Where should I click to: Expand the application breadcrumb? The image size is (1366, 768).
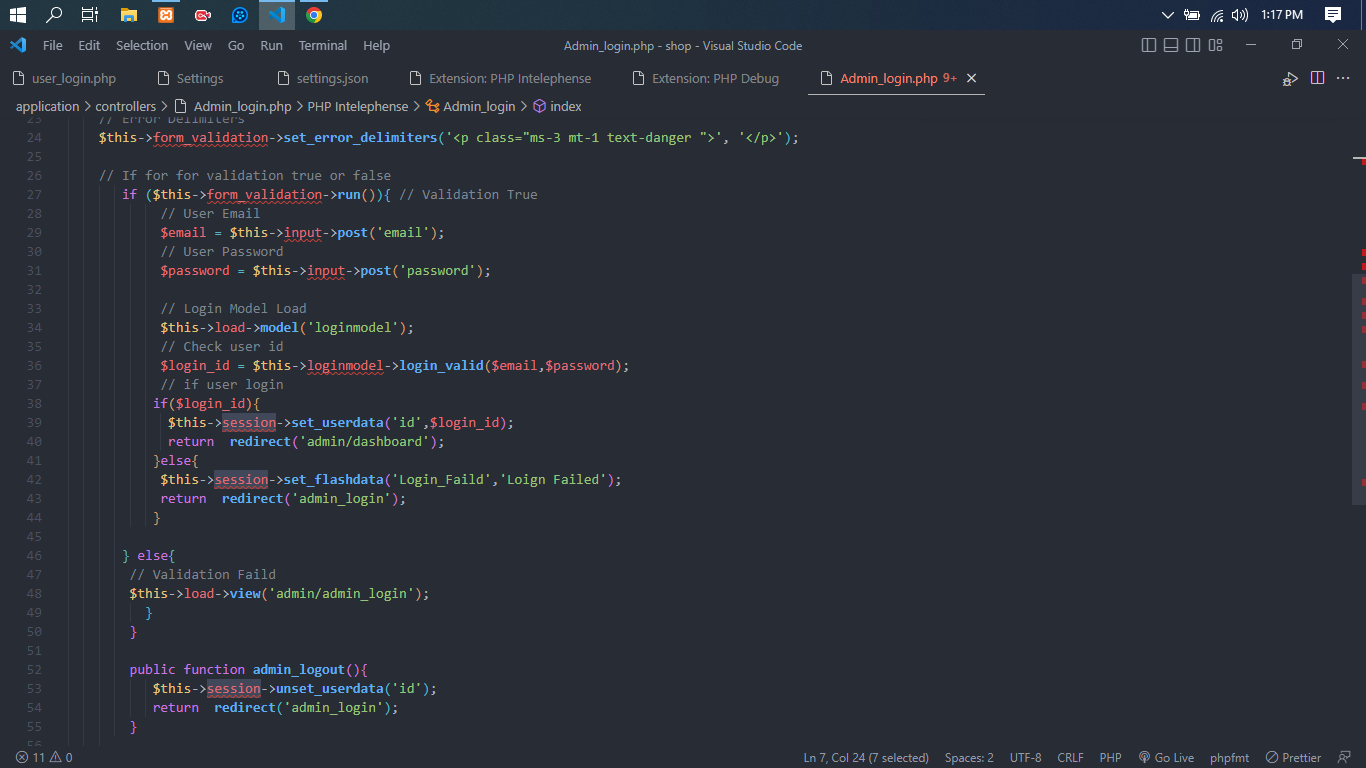coord(47,106)
